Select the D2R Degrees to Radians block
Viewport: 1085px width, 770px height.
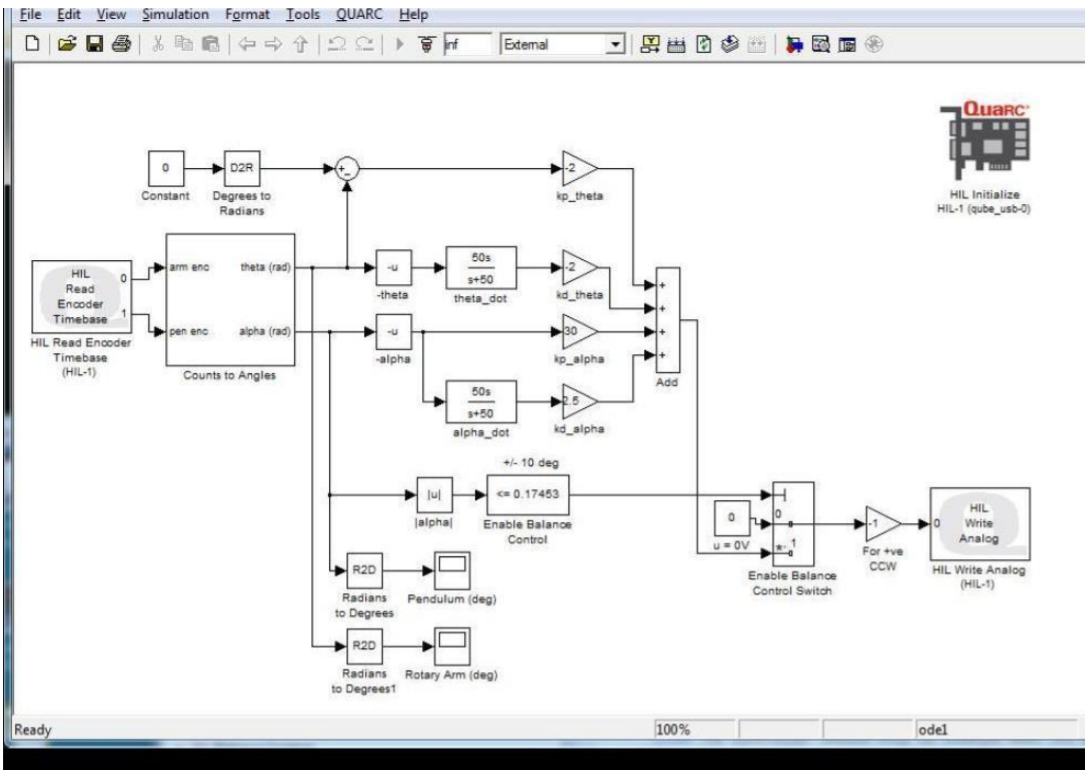point(241,168)
